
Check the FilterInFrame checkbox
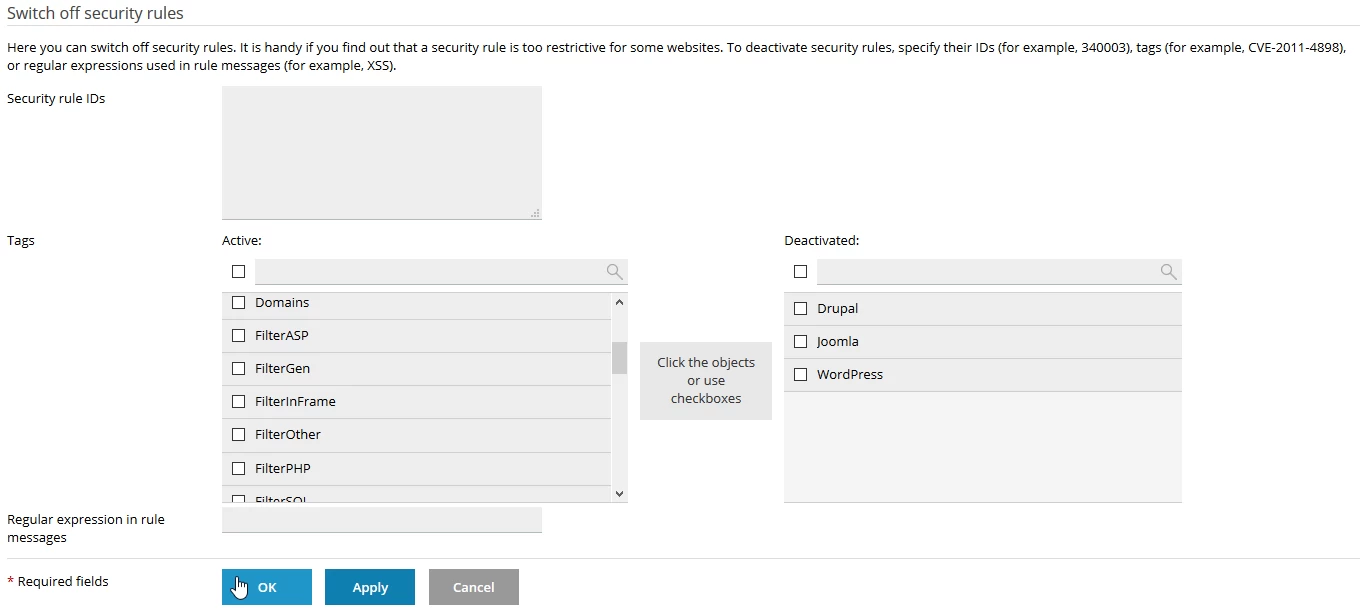tap(238, 401)
